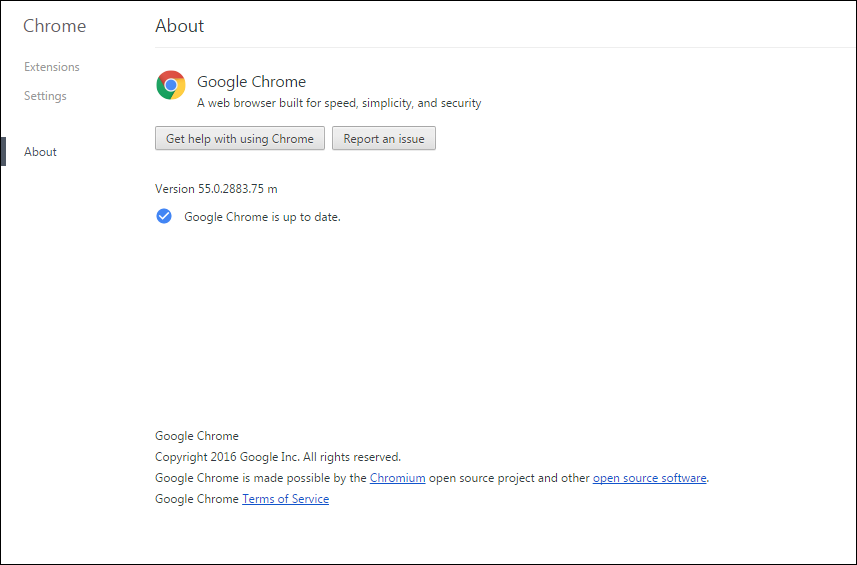The image size is (857, 565).
Task: Click the Google Chrome logo icon
Action: [171, 85]
